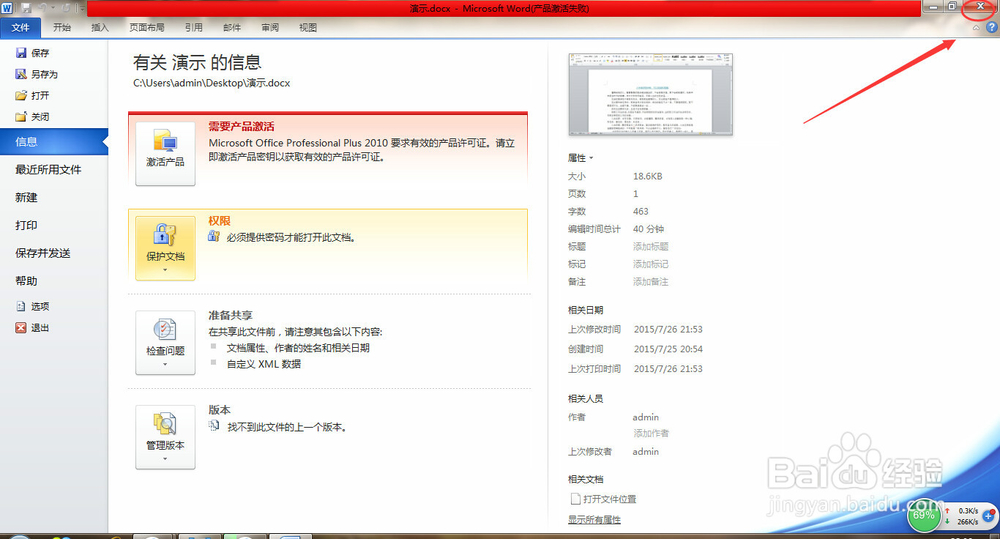Select Print in the backstage sidebar

26,225
